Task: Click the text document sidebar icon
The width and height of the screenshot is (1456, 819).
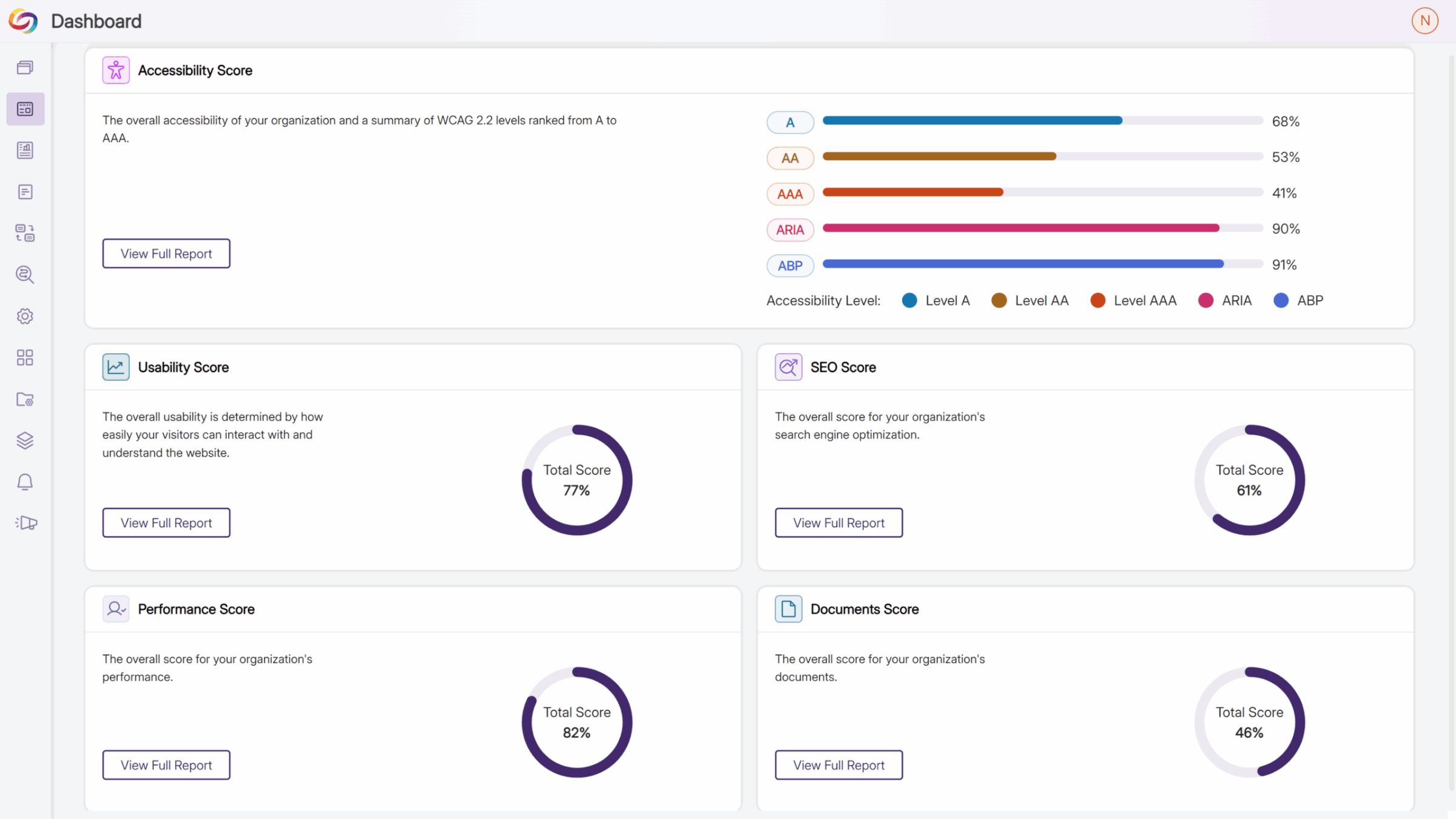Action: click(25, 192)
